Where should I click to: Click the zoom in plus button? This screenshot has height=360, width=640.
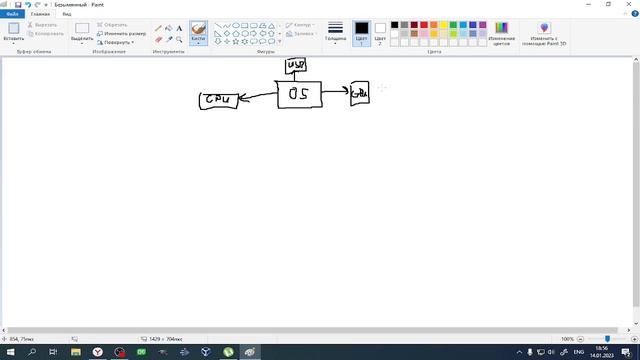634,339
